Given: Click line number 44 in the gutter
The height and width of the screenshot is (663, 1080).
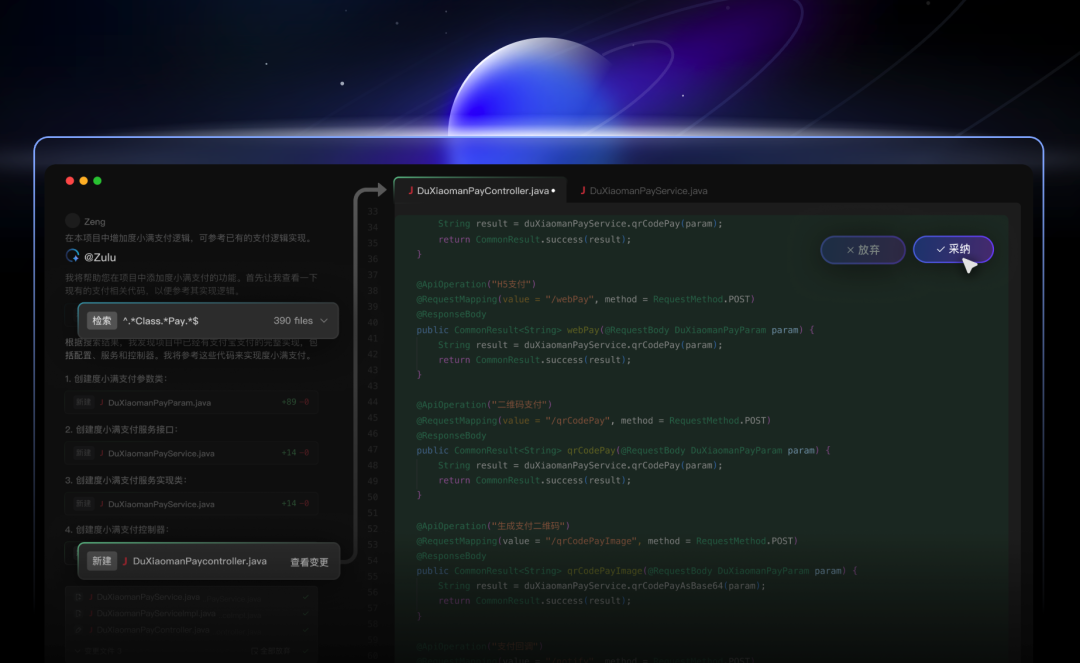Looking at the screenshot, I should click(373, 402).
